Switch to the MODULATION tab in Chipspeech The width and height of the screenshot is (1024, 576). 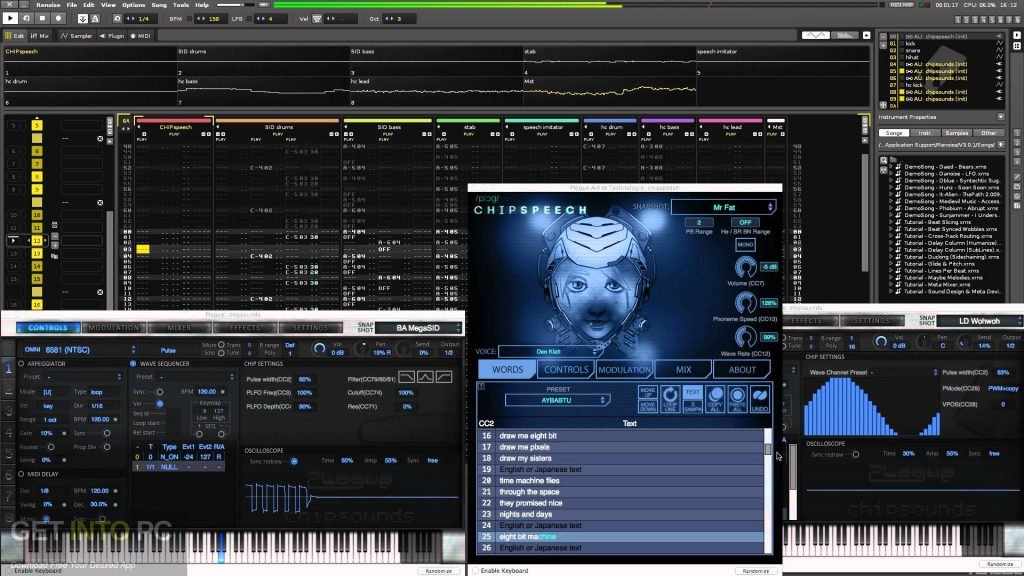[625, 369]
